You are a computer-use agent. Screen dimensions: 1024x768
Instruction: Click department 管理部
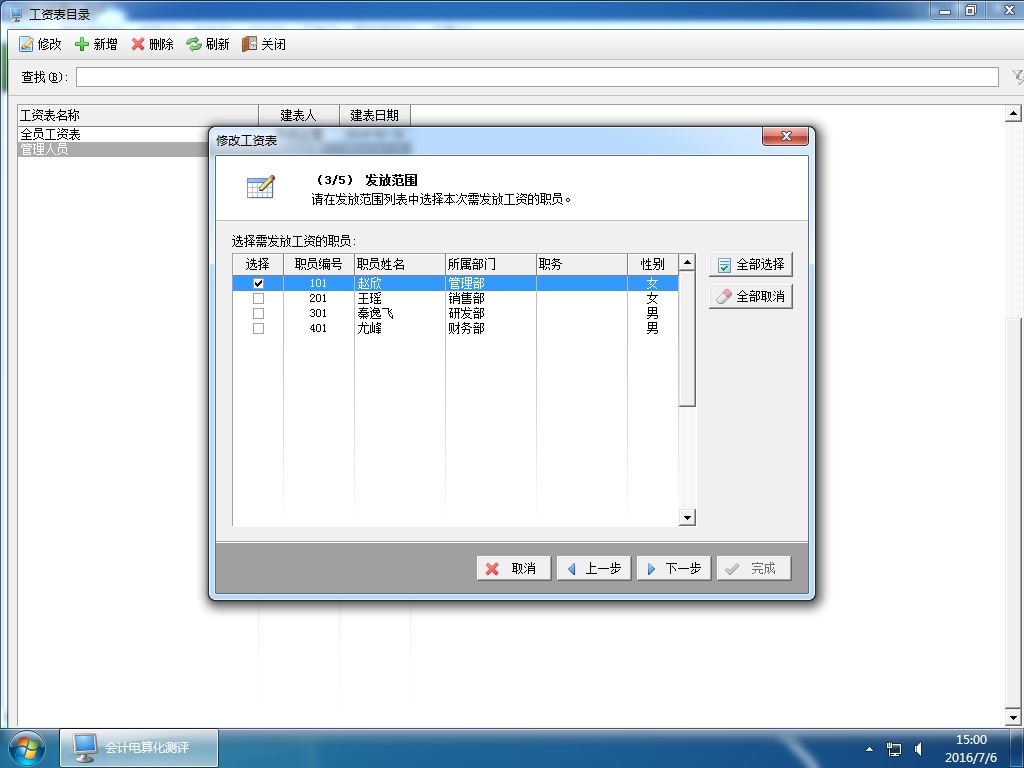pyautogui.click(x=466, y=283)
